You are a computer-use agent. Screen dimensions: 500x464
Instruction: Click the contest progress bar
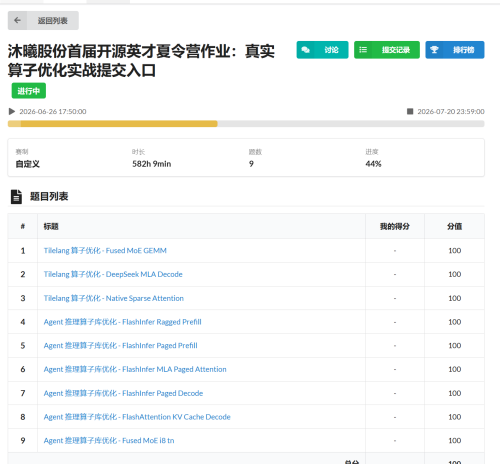point(246,124)
